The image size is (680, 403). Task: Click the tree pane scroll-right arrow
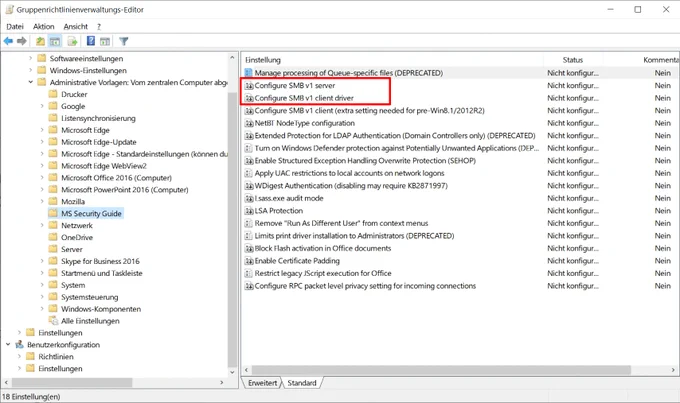pyautogui.click(x=222, y=382)
